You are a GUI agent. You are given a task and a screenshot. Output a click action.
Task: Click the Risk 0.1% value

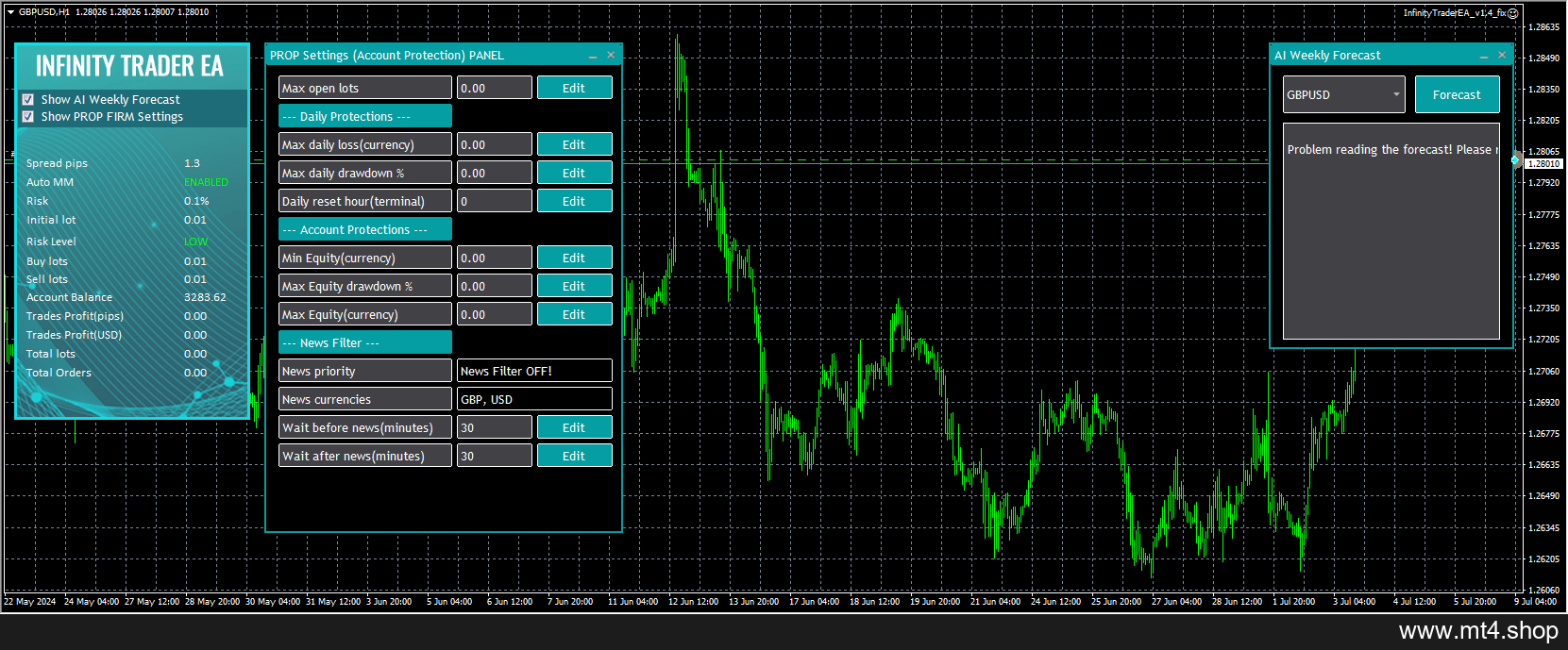[x=196, y=201]
